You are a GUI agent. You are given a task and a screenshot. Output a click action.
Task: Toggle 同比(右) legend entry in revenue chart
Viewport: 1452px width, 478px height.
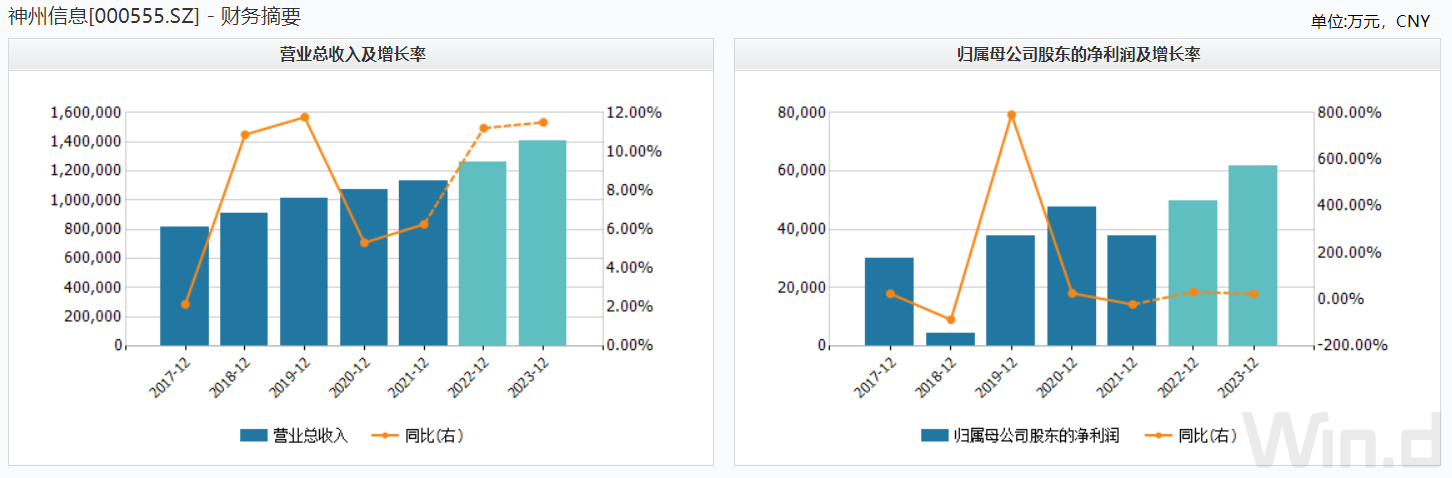coord(416,435)
